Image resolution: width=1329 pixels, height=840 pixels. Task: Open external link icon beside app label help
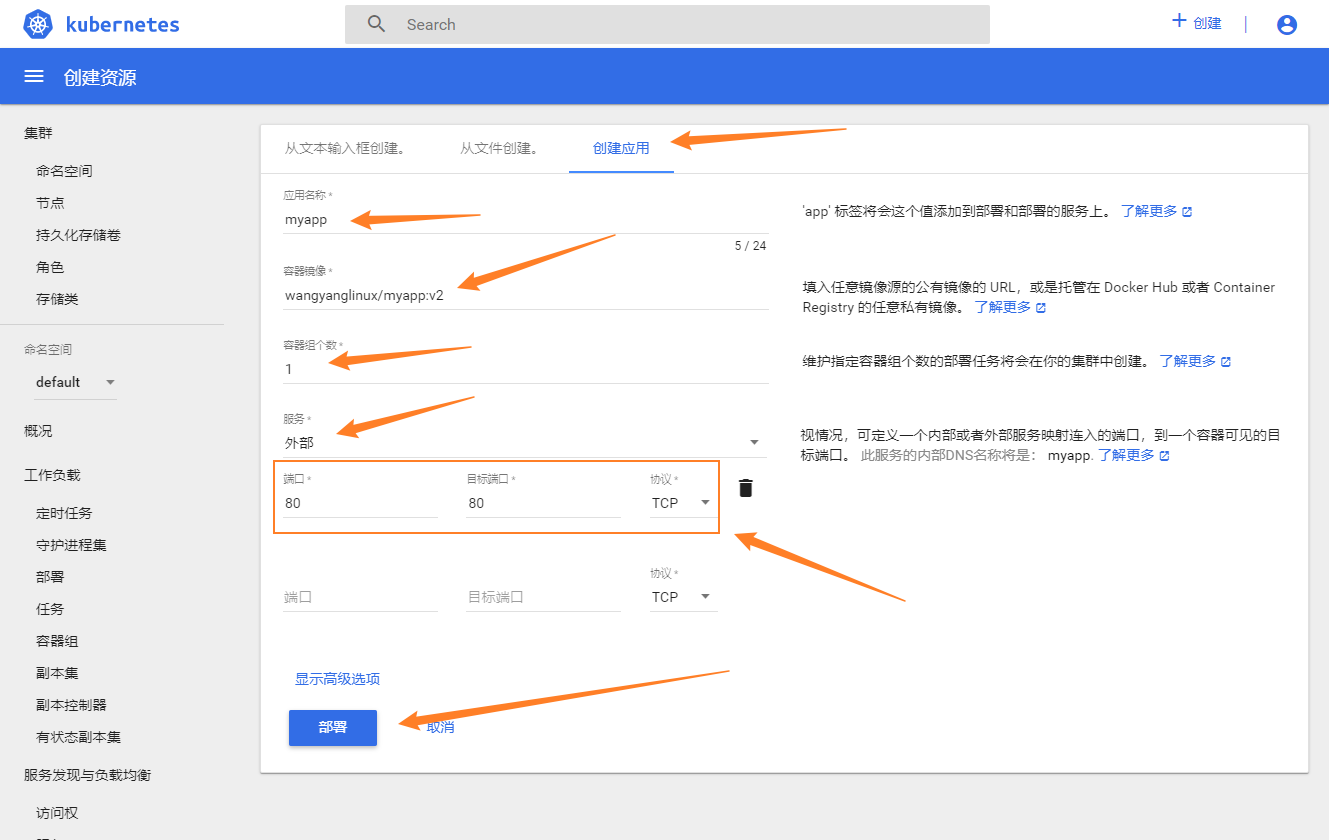(1187, 212)
